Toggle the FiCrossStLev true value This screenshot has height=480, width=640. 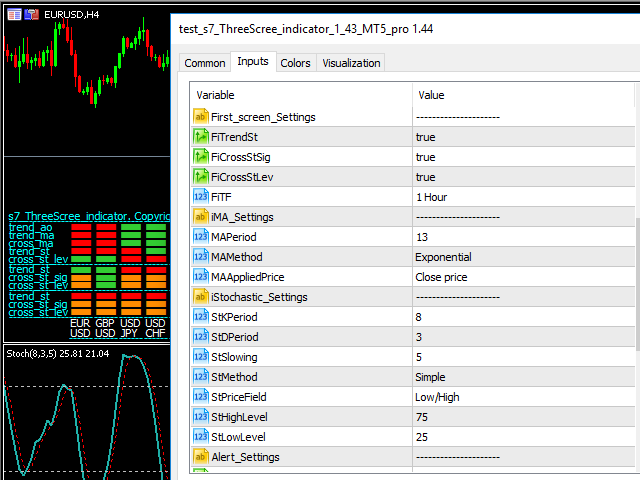(x=520, y=177)
